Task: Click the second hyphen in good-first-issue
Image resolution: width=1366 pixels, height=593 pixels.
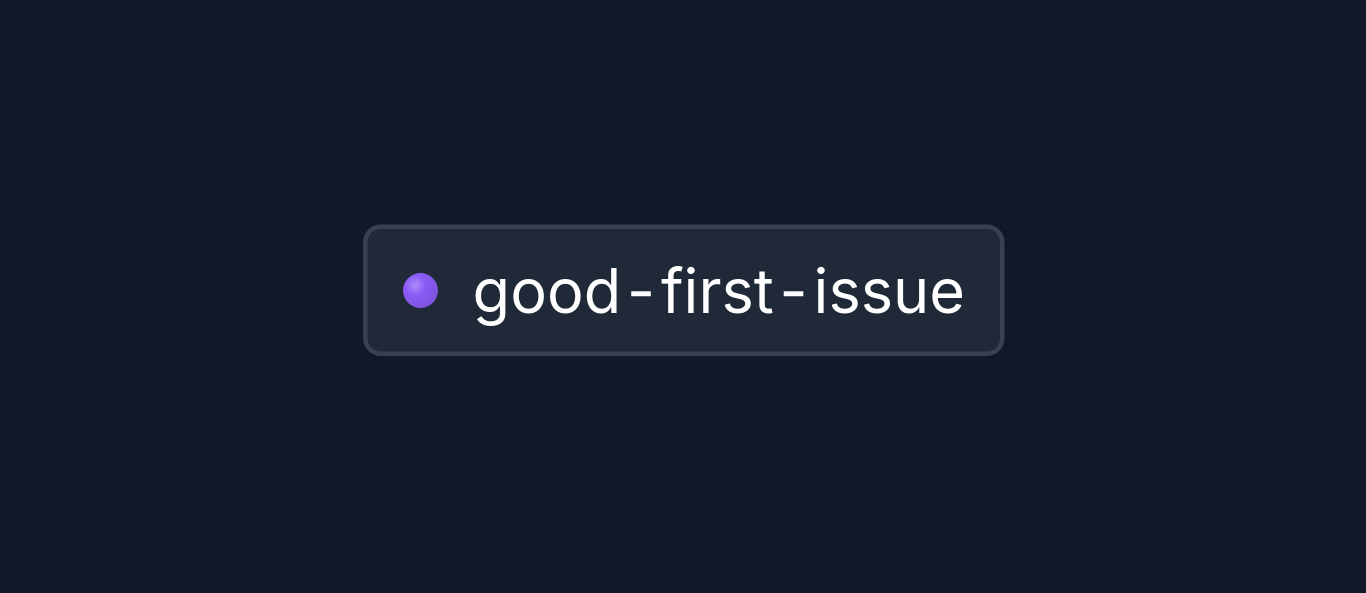Action: tap(794, 294)
